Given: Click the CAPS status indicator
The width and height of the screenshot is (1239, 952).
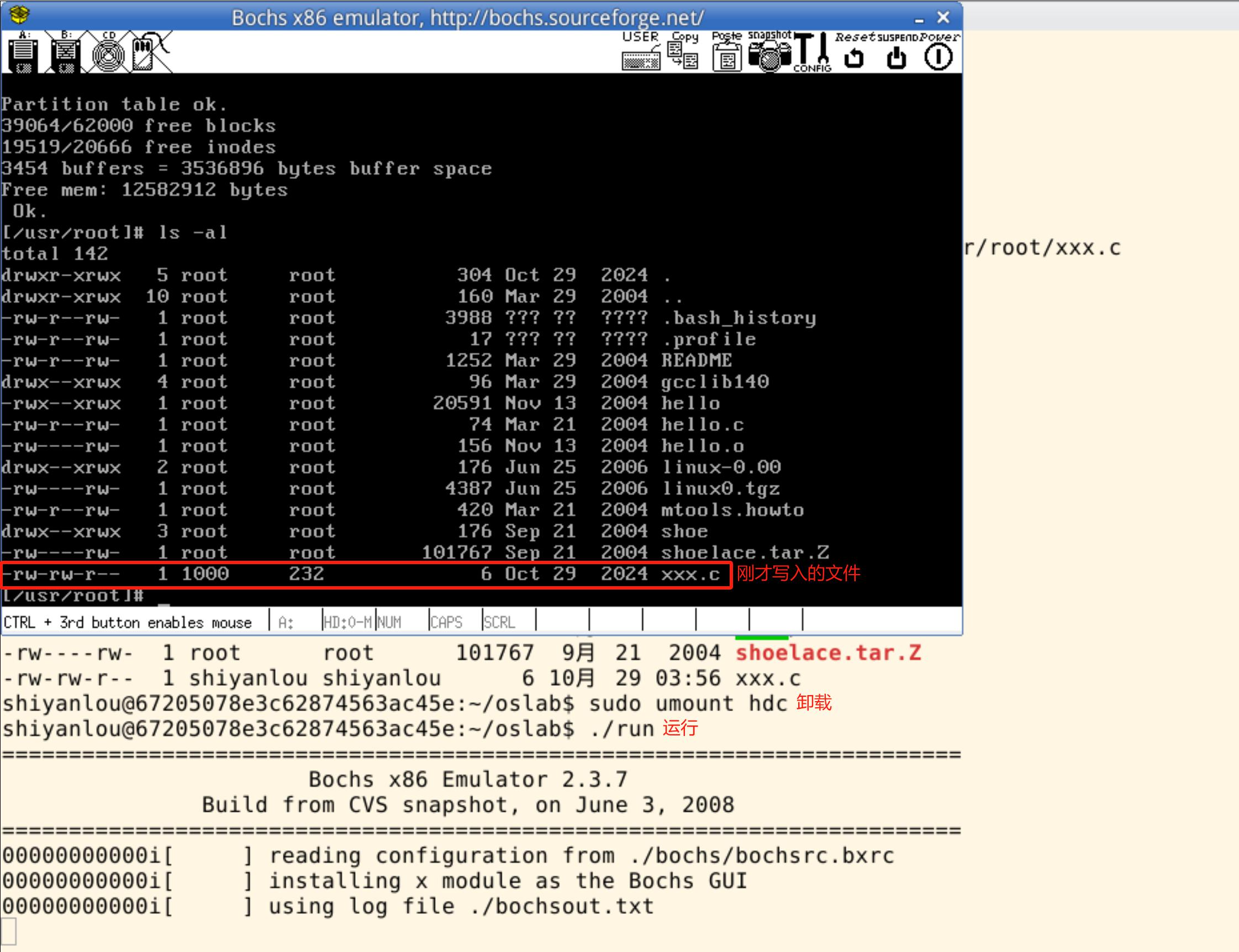Looking at the screenshot, I should tap(446, 622).
